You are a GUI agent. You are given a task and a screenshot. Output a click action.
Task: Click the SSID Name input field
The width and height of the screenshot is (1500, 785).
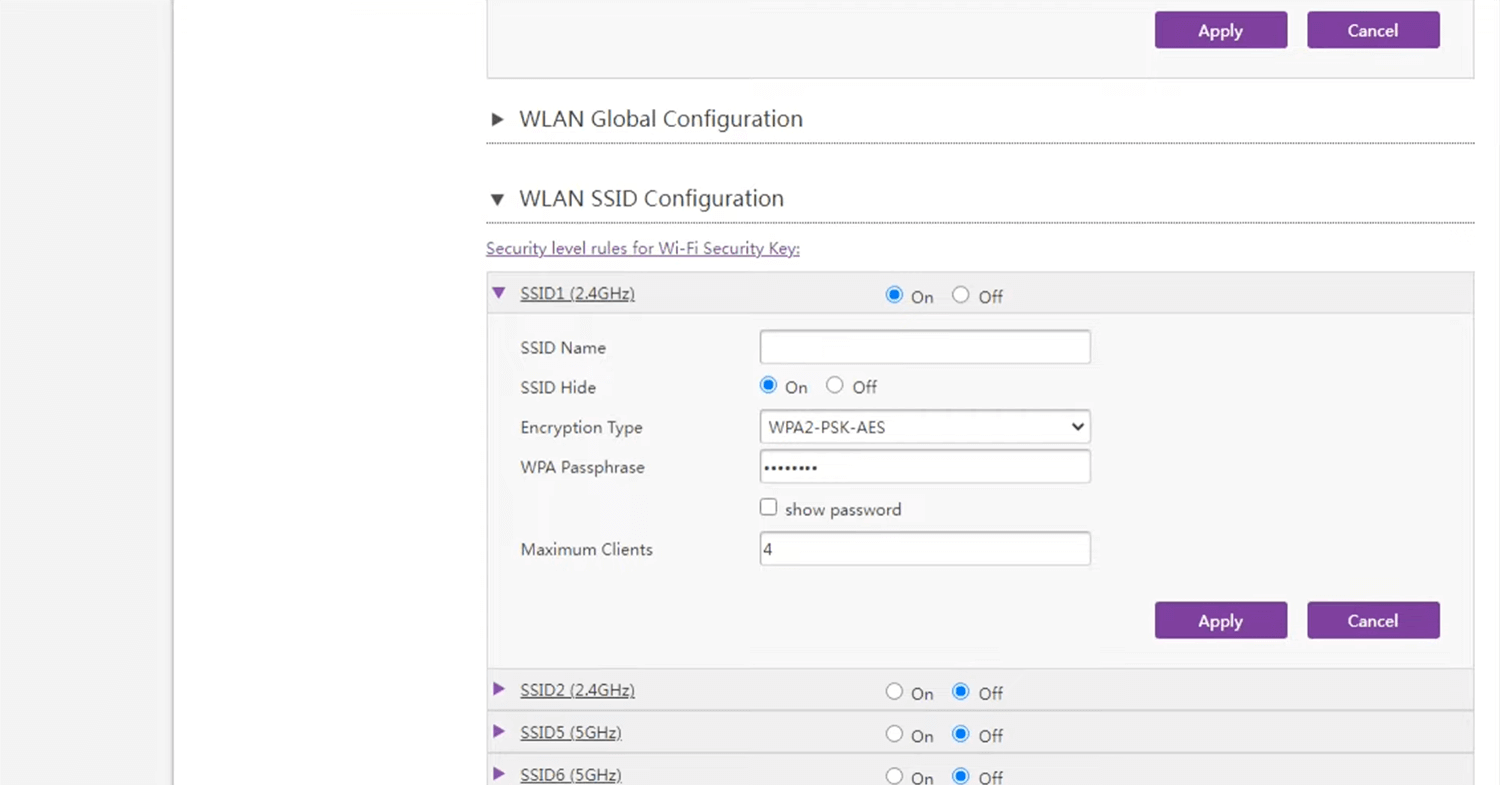coord(924,347)
